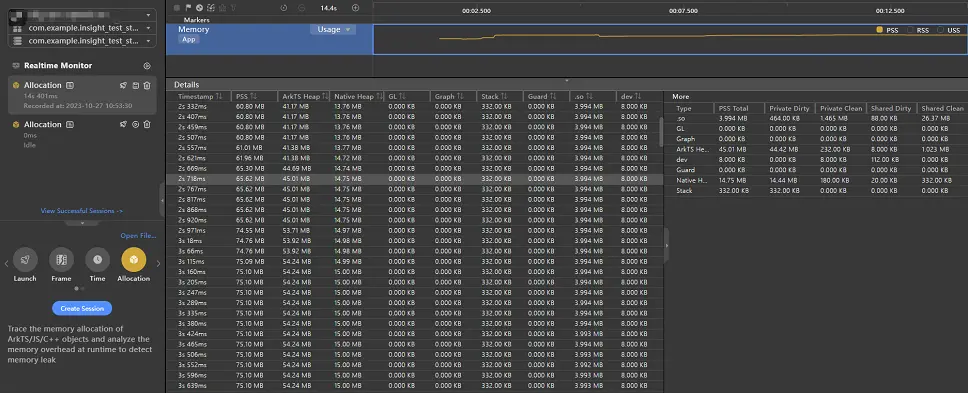Collapse the Details panel with top-center arrow
The image size is (968, 393).
click(567, 80)
